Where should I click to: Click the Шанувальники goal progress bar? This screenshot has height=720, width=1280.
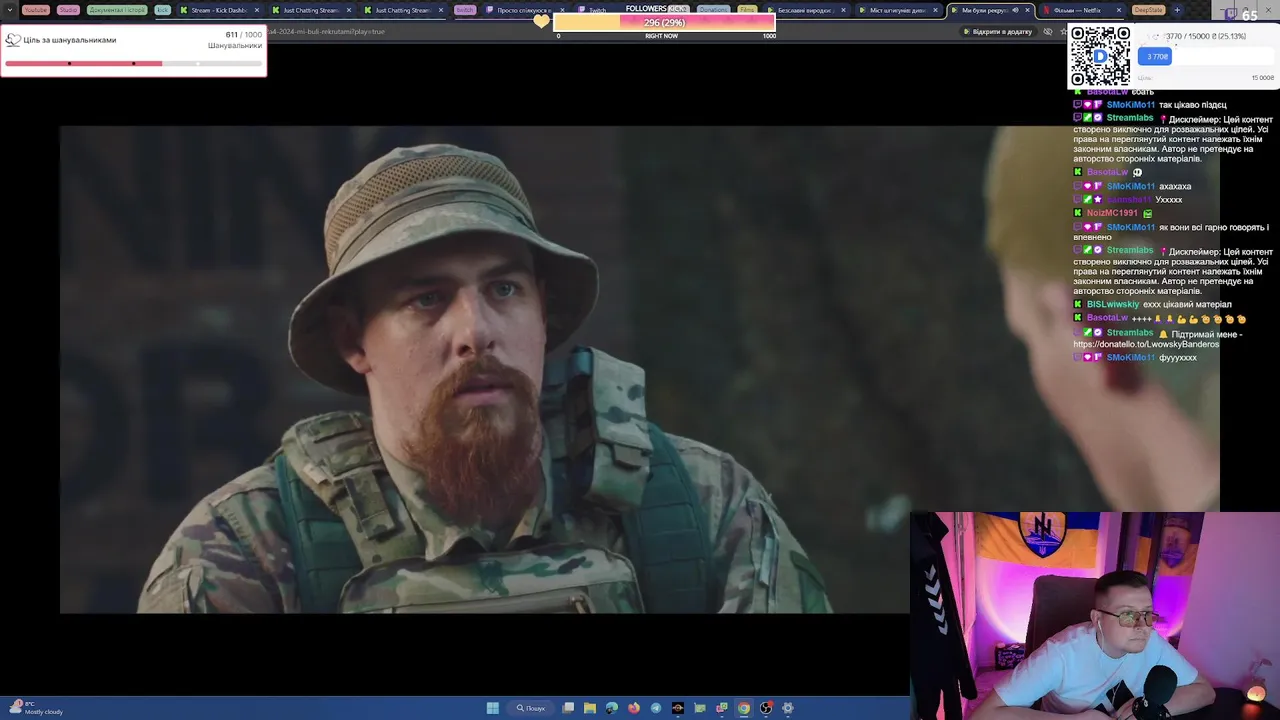(x=134, y=63)
